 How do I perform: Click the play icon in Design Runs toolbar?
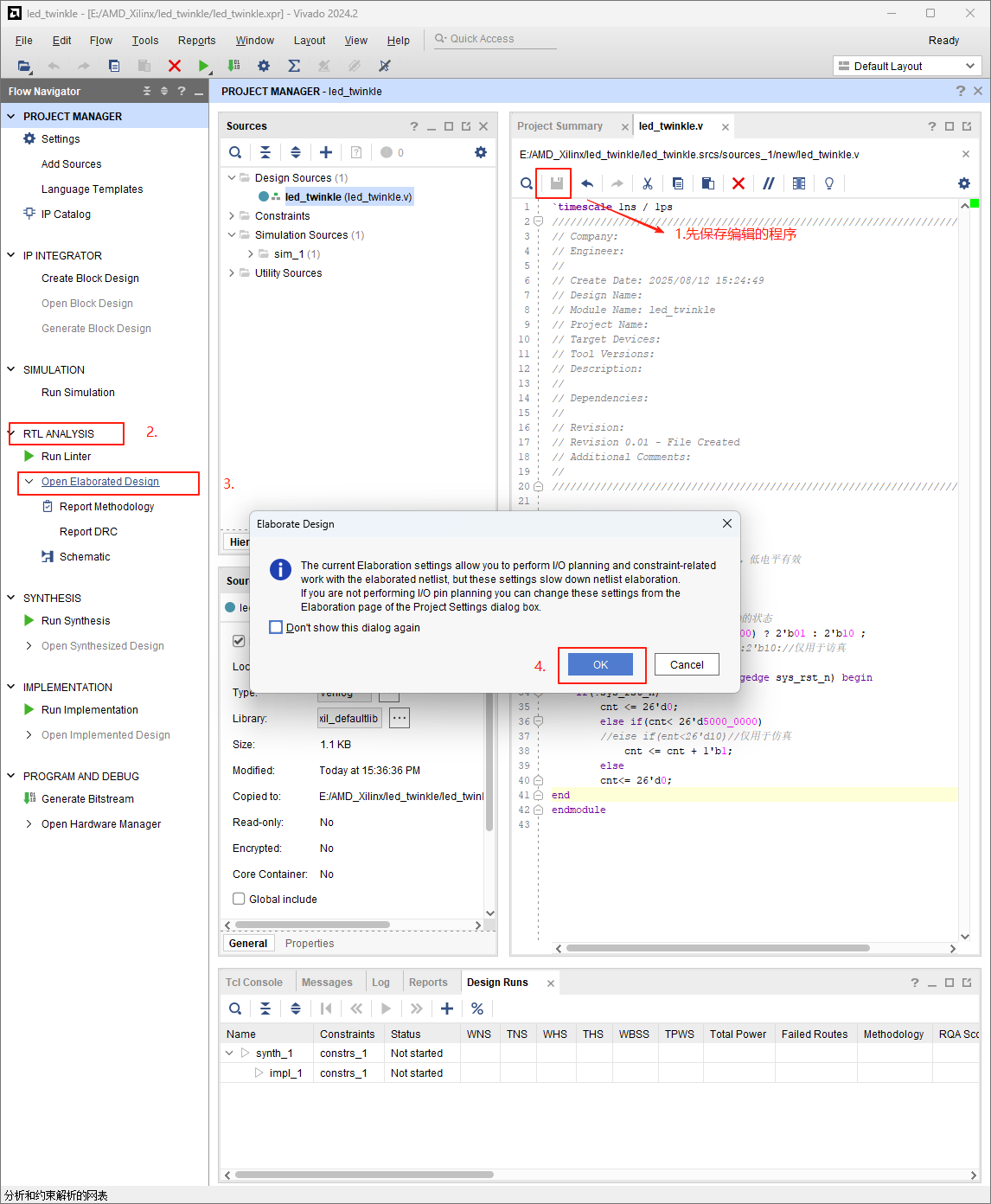click(387, 1009)
